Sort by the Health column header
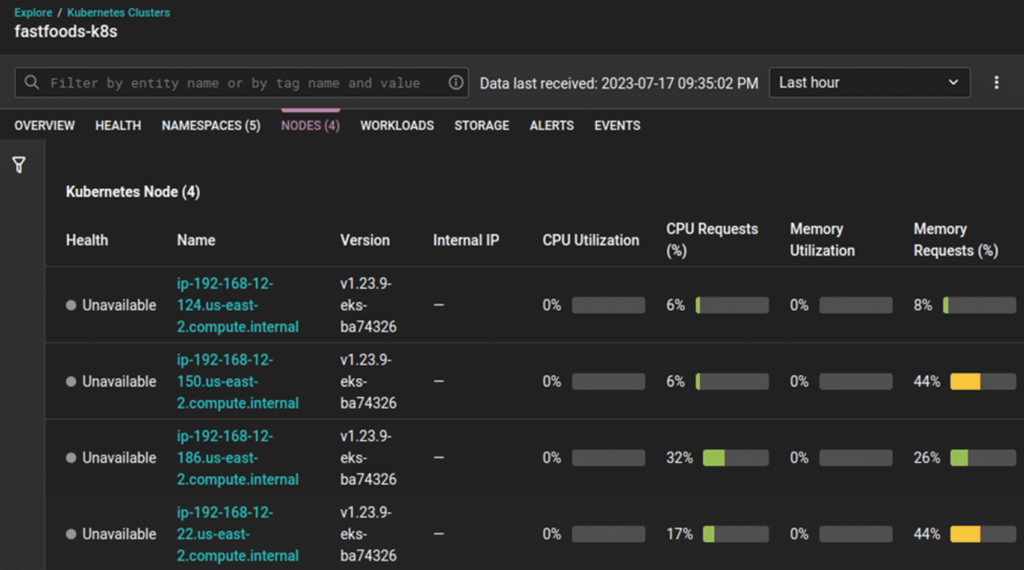 (87, 240)
